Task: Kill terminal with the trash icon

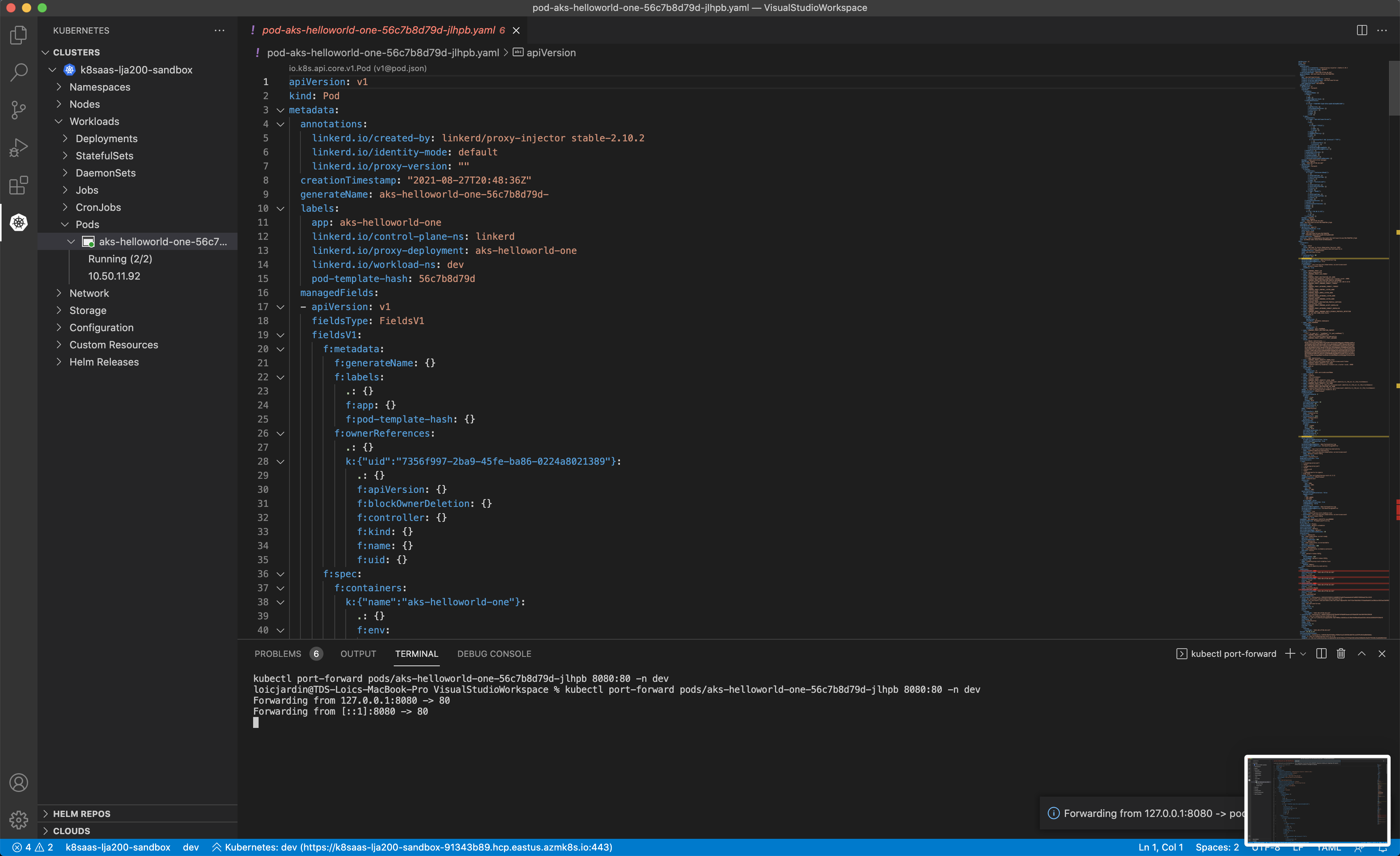Action: pyautogui.click(x=1341, y=654)
